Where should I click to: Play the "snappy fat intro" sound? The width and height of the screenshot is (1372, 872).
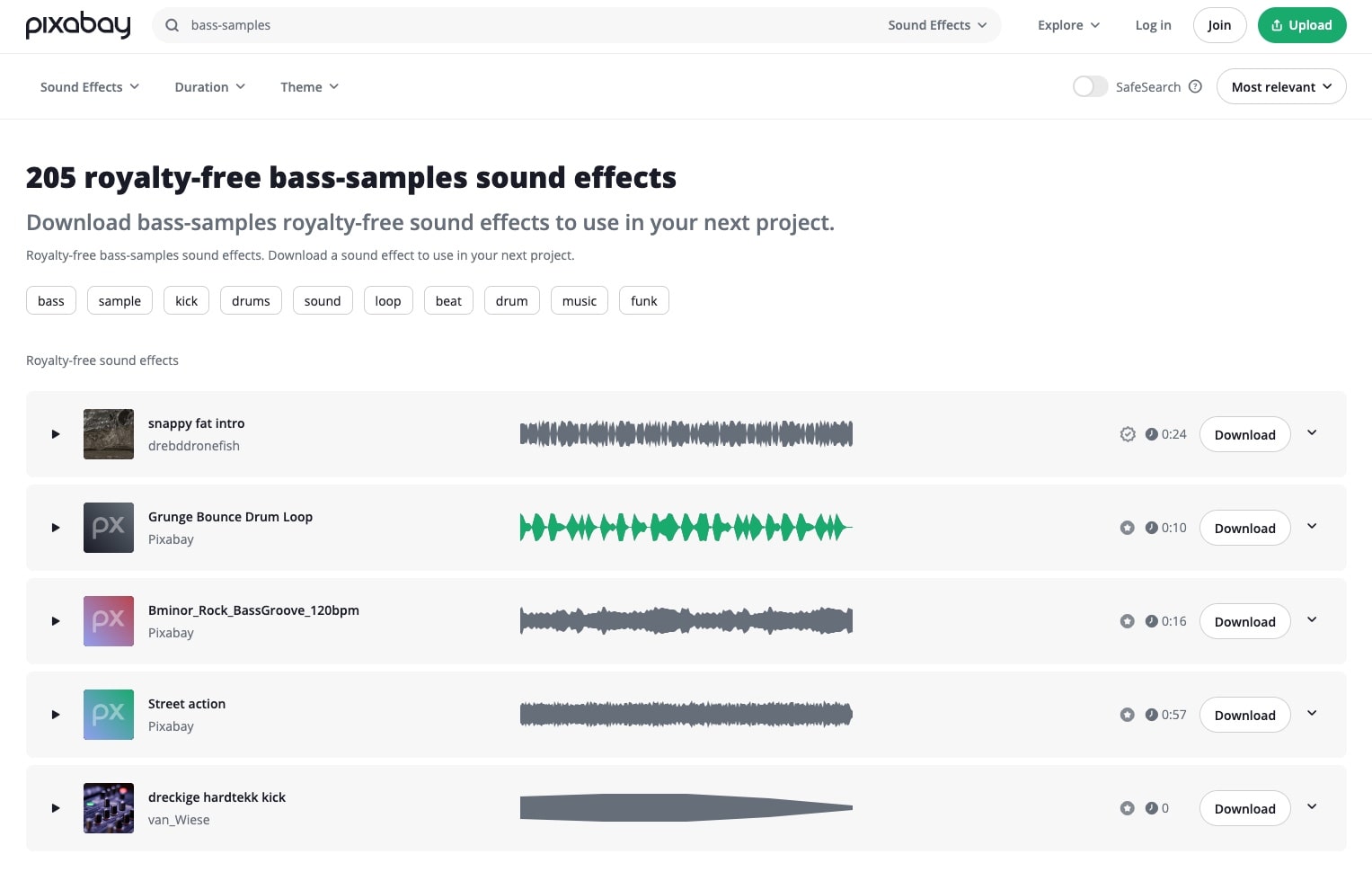[55, 434]
